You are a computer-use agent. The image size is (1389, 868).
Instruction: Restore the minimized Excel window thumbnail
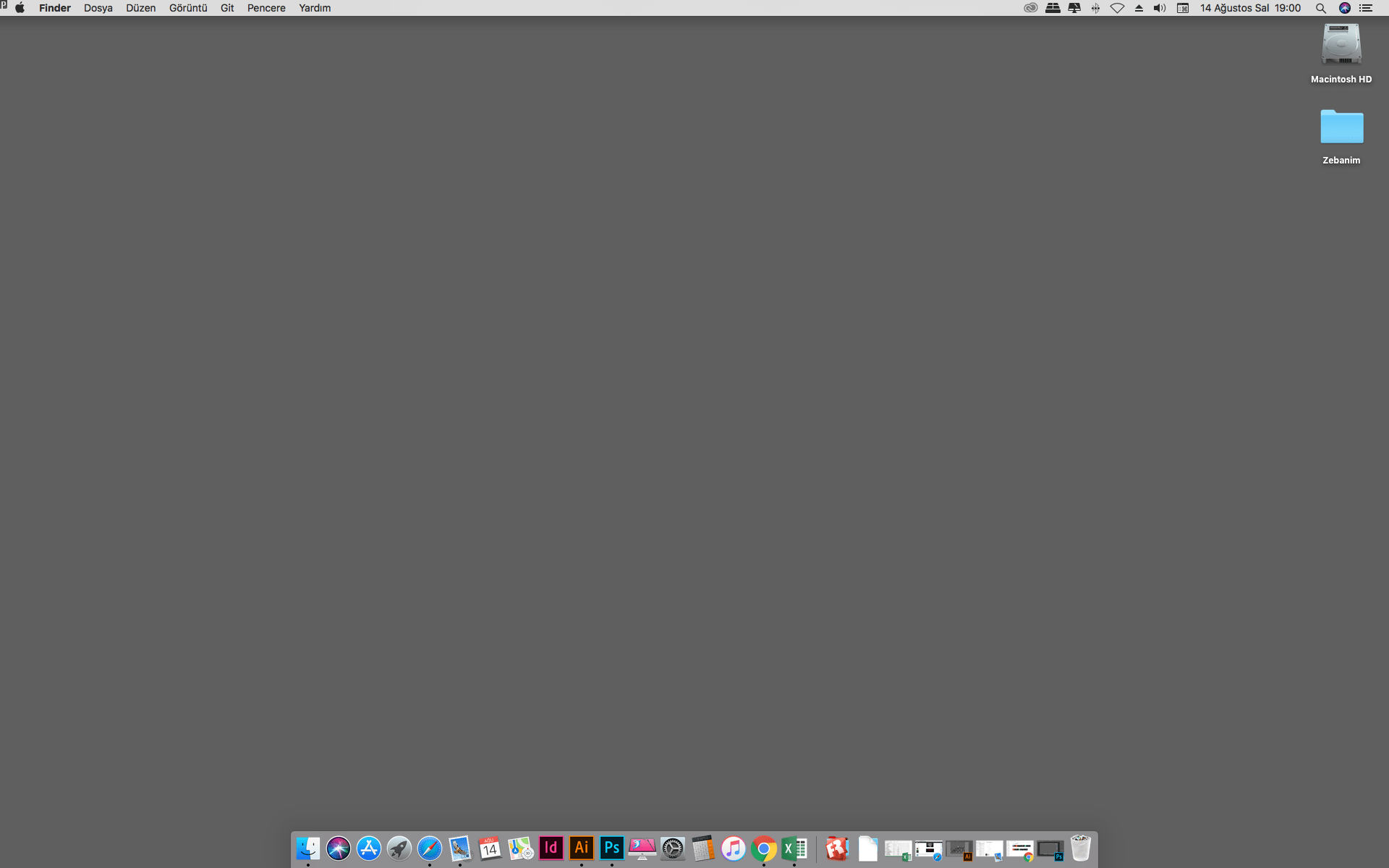[898, 850]
